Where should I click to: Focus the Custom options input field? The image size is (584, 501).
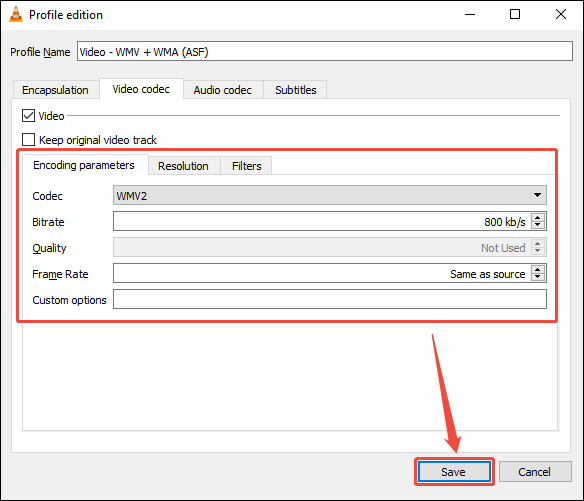[x=330, y=299]
